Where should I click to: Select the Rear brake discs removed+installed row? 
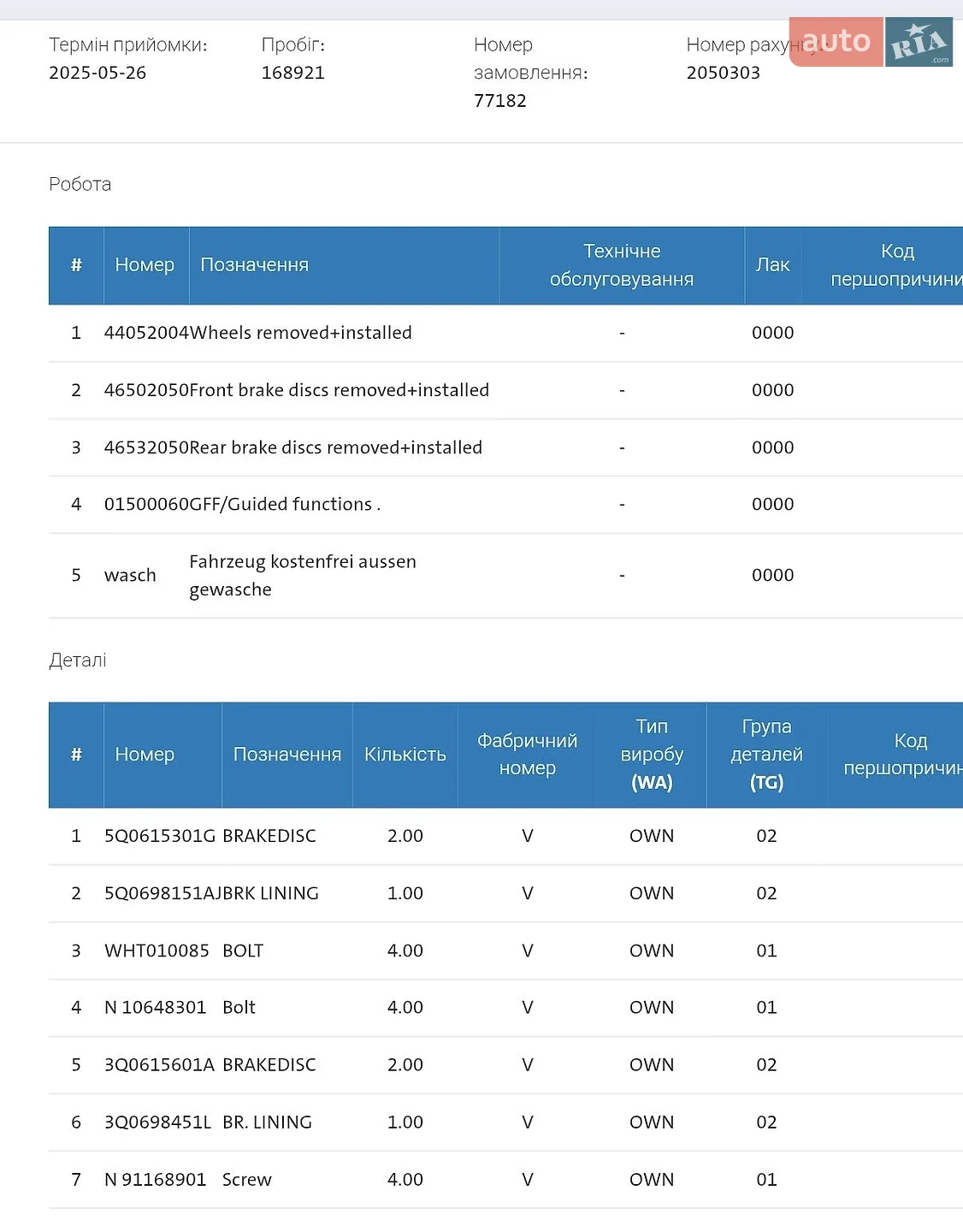click(x=505, y=447)
